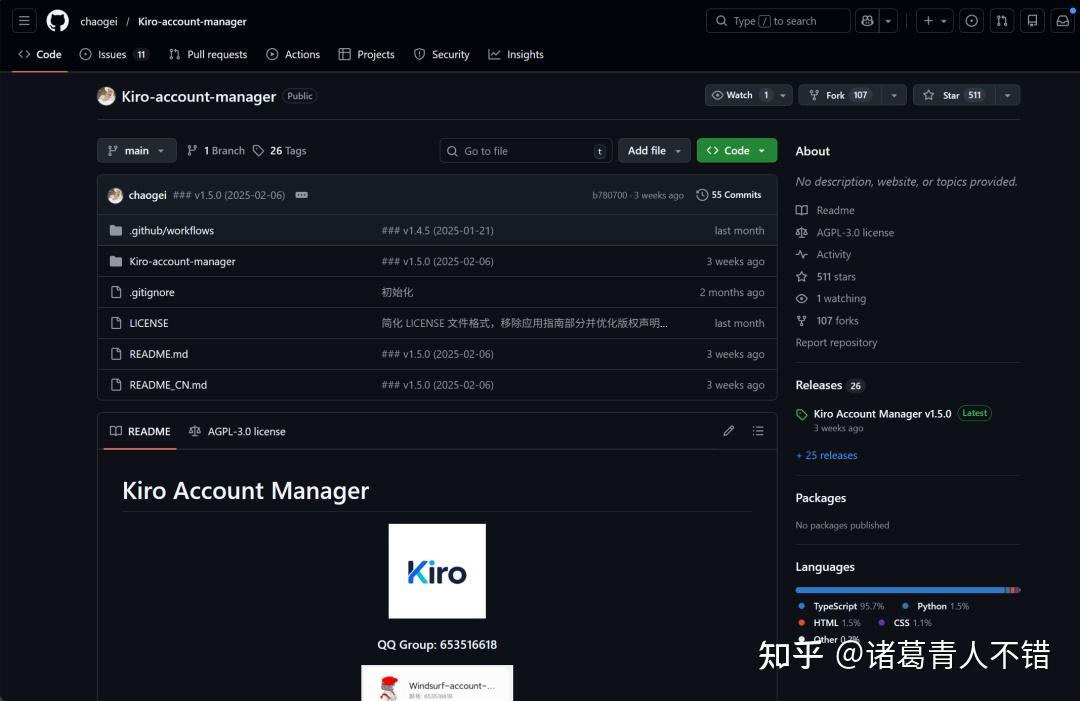Click the Go to file search field

[526, 151]
